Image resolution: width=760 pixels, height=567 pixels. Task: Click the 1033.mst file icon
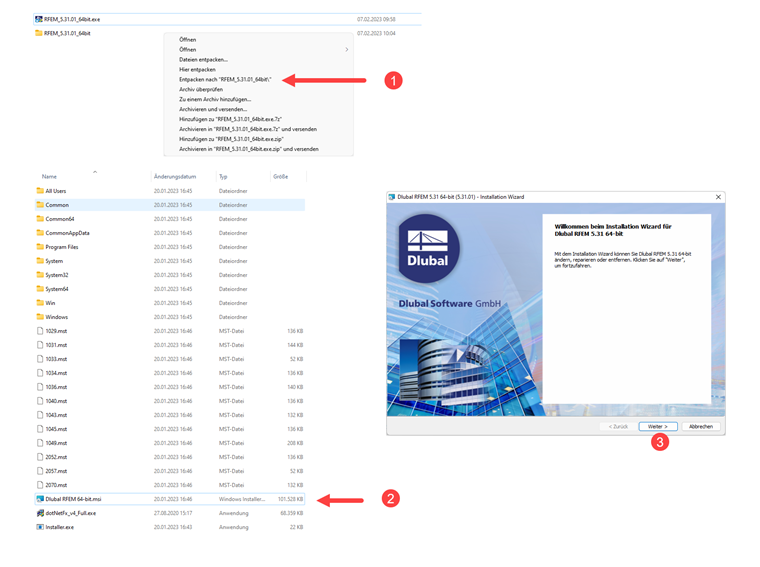[x=40, y=359]
